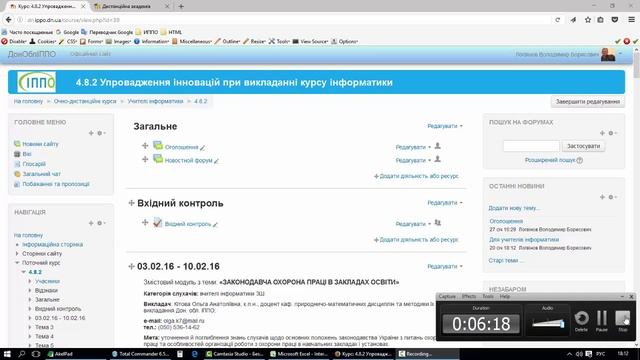Viewport: 640px width, 360px height.
Task: Click move icon beside Новостной форум
Action: tap(145, 159)
